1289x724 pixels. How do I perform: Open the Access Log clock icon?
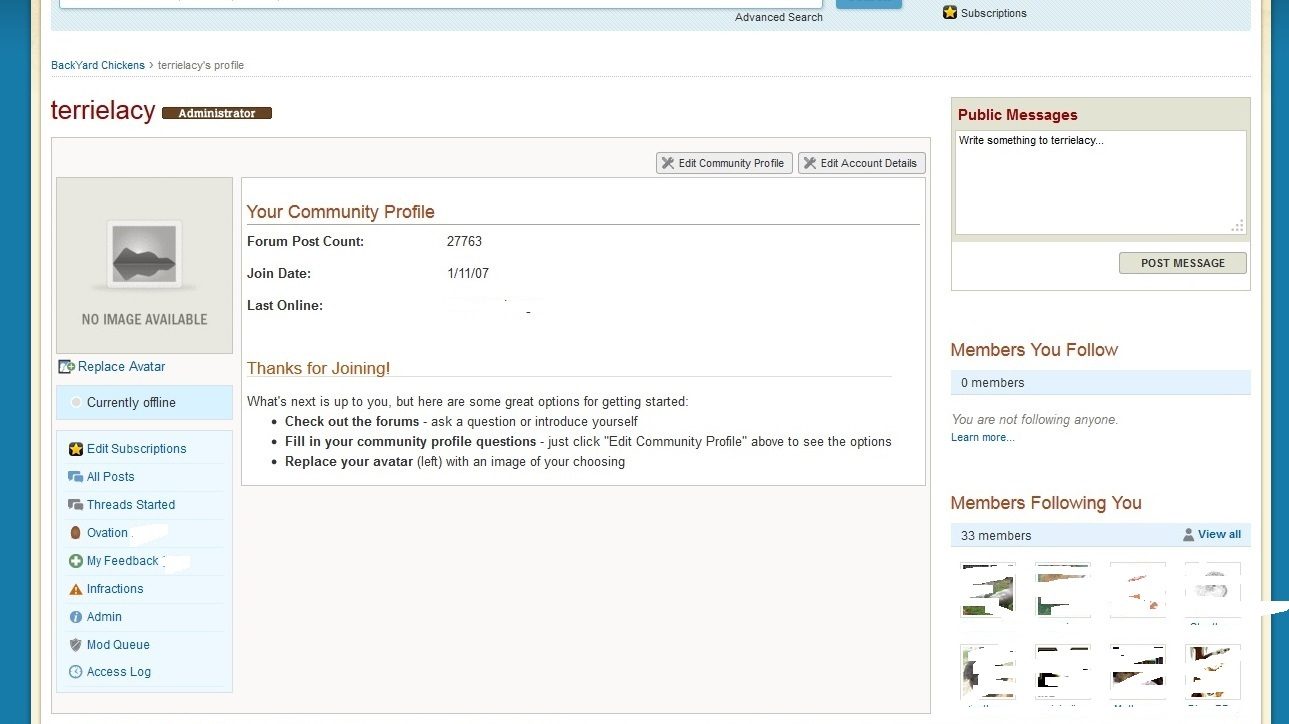(75, 672)
